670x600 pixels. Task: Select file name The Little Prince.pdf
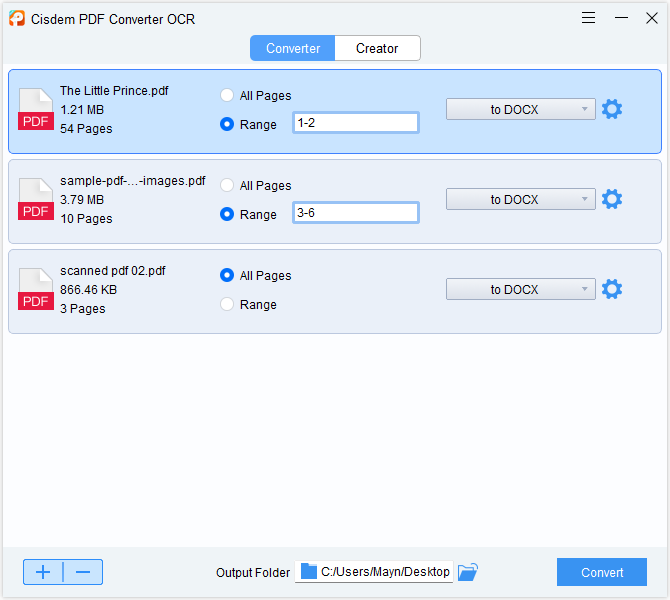click(x=114, y=91)
